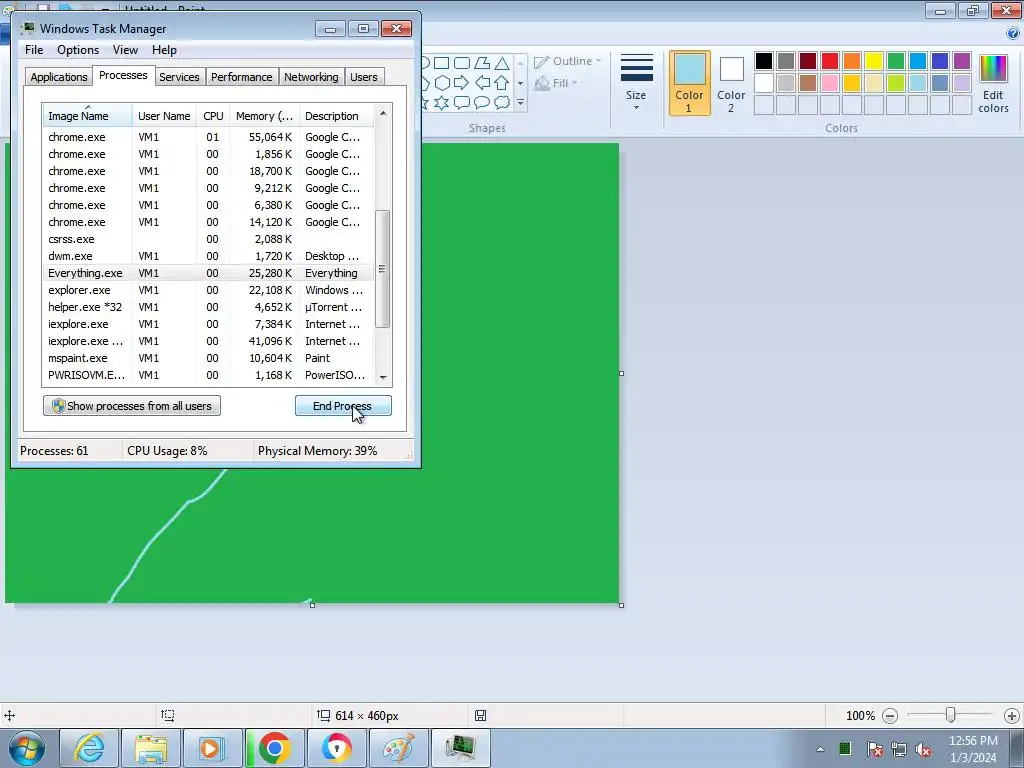Switch to Paint on the taskbar
Screen dimensions: 1024x768
pos(398,748)
